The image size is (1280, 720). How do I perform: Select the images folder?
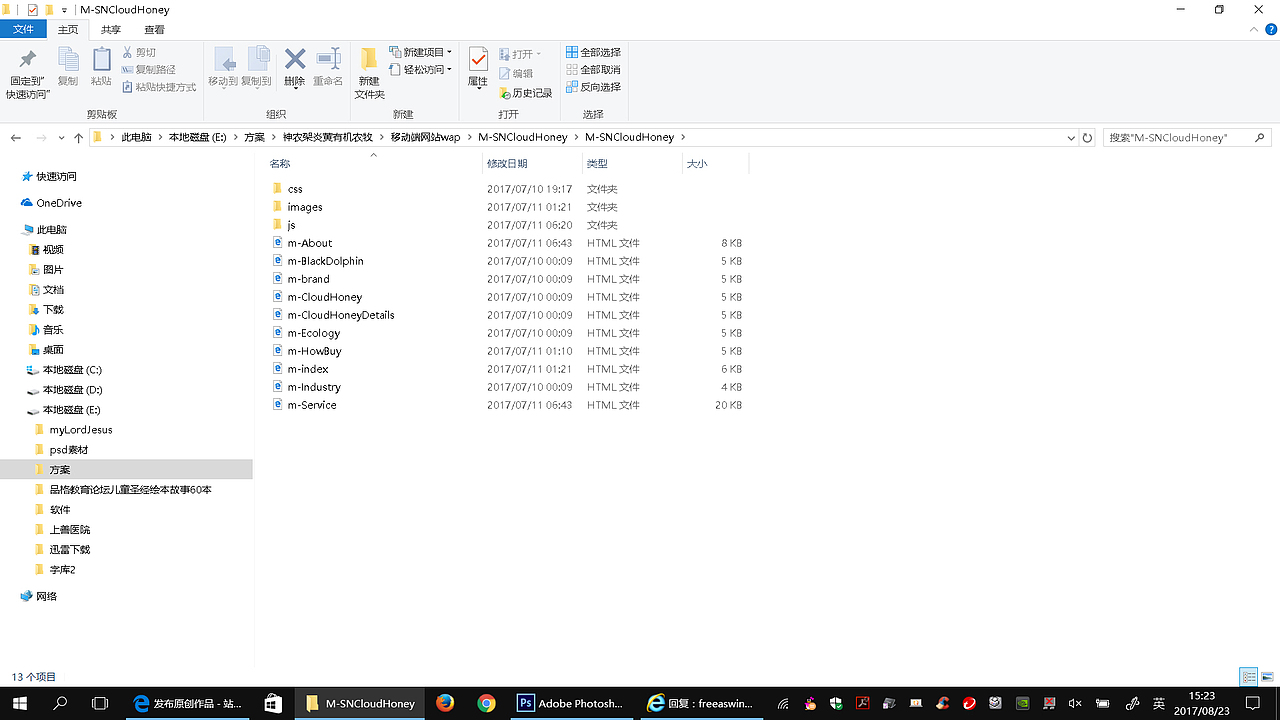click(305, 207)
